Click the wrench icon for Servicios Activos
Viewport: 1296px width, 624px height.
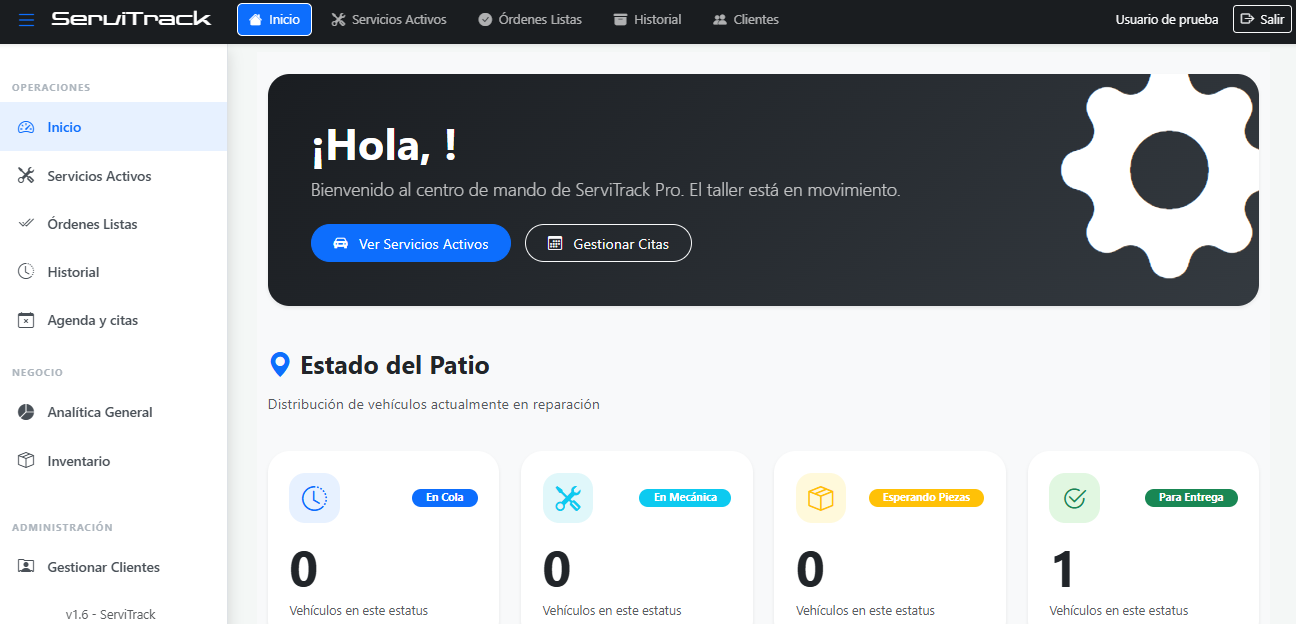click(24, 175)
